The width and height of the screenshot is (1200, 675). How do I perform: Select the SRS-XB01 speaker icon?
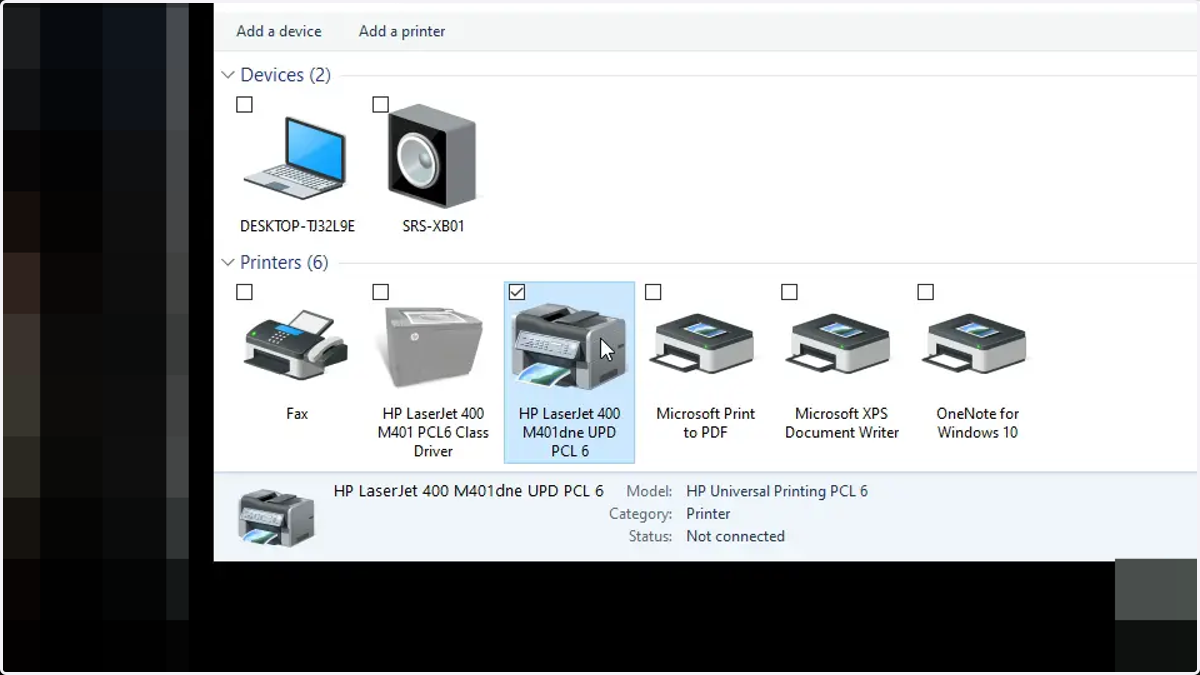tap(432, 156)
